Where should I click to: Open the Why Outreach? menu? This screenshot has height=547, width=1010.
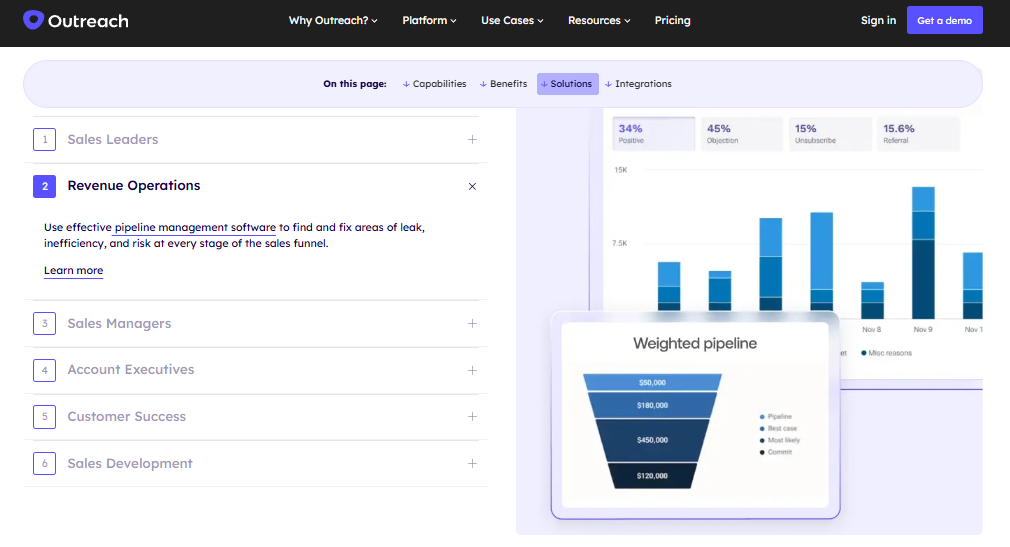pyautogui.click(x=333, y=21)
